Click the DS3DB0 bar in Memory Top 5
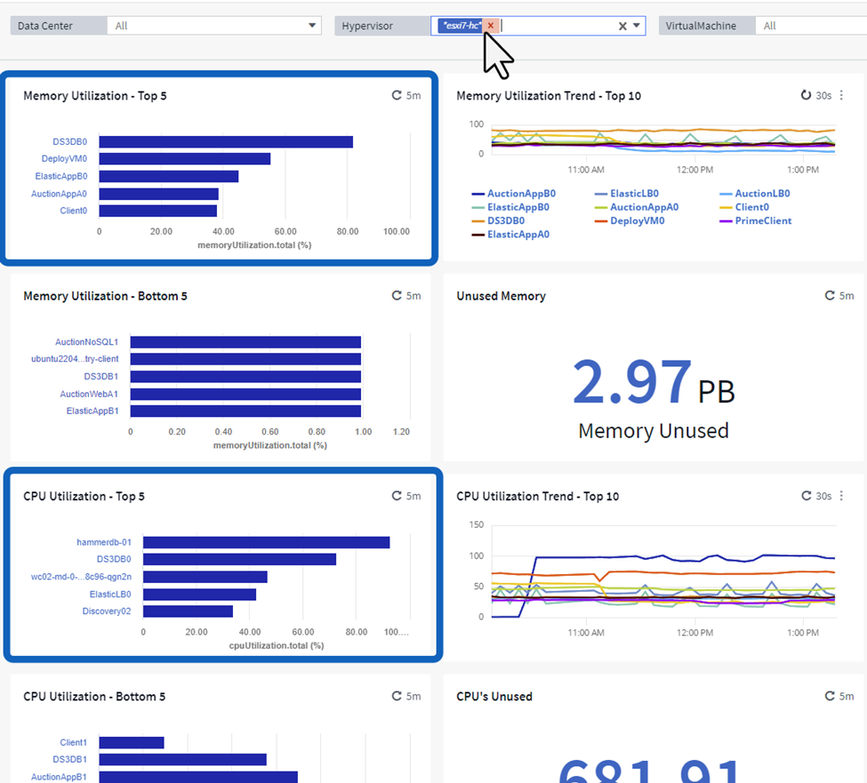This screenshot has width=867, height=783. point(226,142)
